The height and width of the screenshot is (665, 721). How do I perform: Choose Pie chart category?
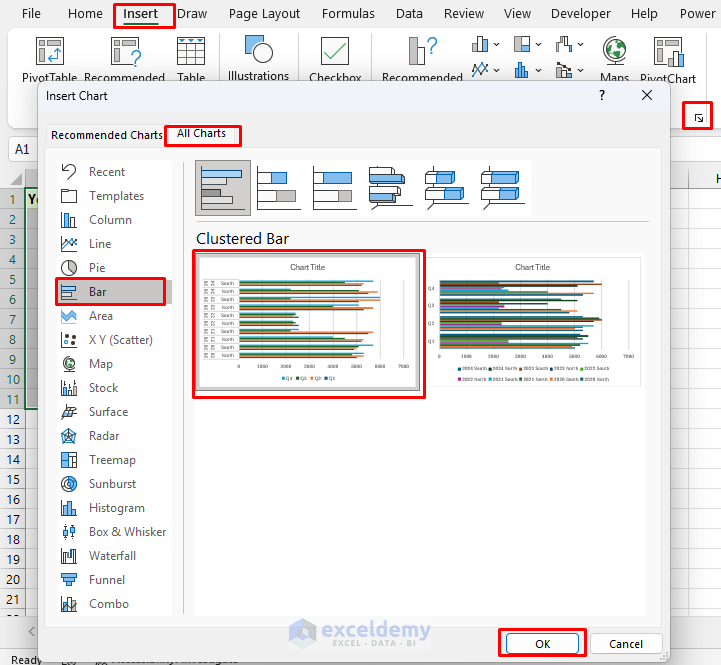[x=114, y=268]
